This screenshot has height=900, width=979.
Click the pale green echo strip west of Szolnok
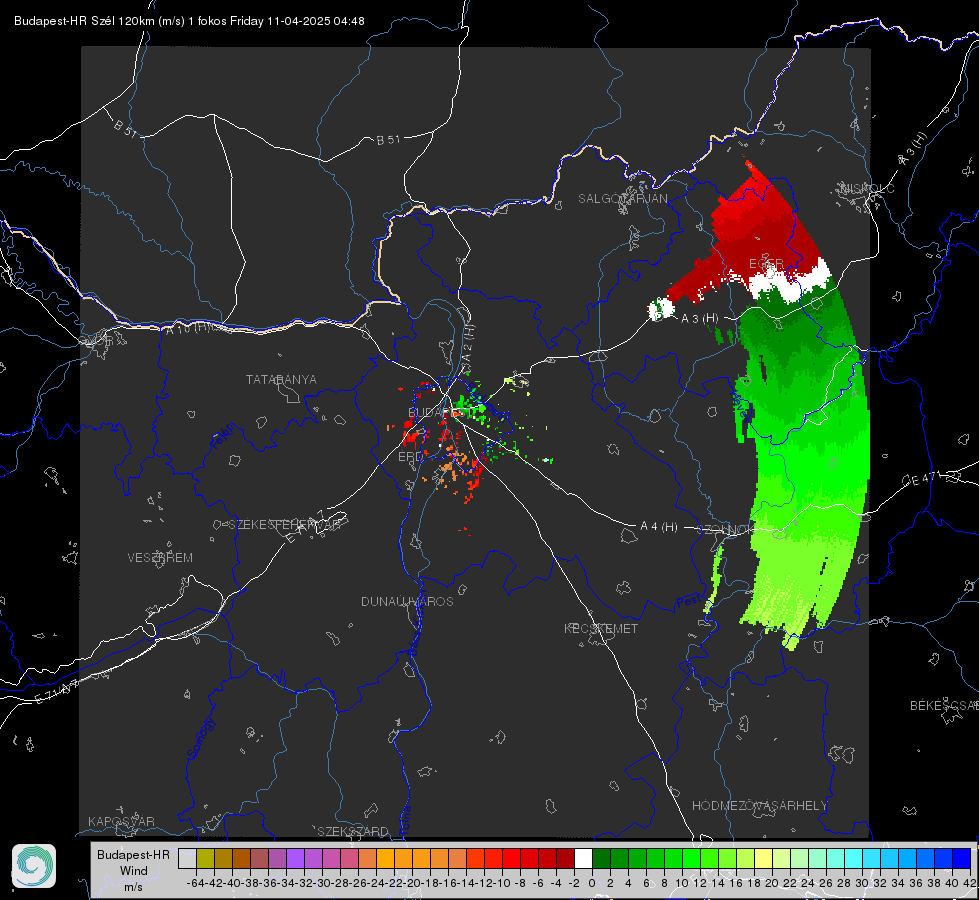714,578
